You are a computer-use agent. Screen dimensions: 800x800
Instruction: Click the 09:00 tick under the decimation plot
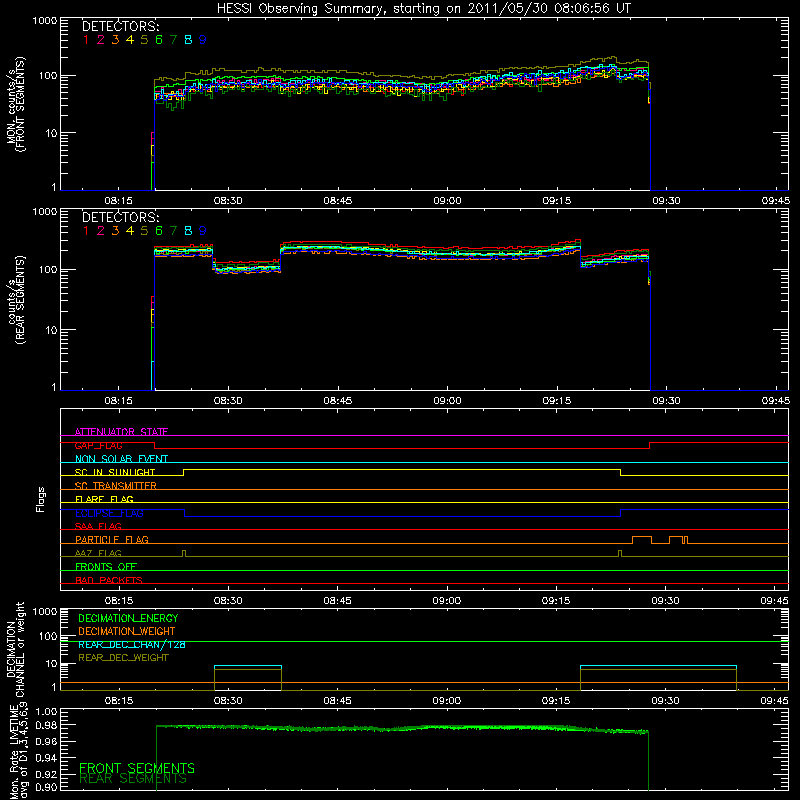(x=447, y=701)
